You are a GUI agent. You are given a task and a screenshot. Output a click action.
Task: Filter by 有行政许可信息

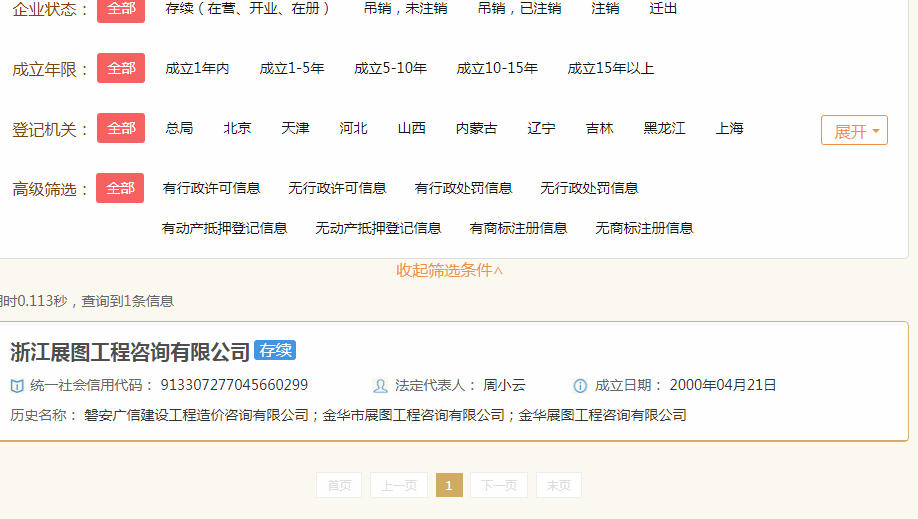point(211,188)
